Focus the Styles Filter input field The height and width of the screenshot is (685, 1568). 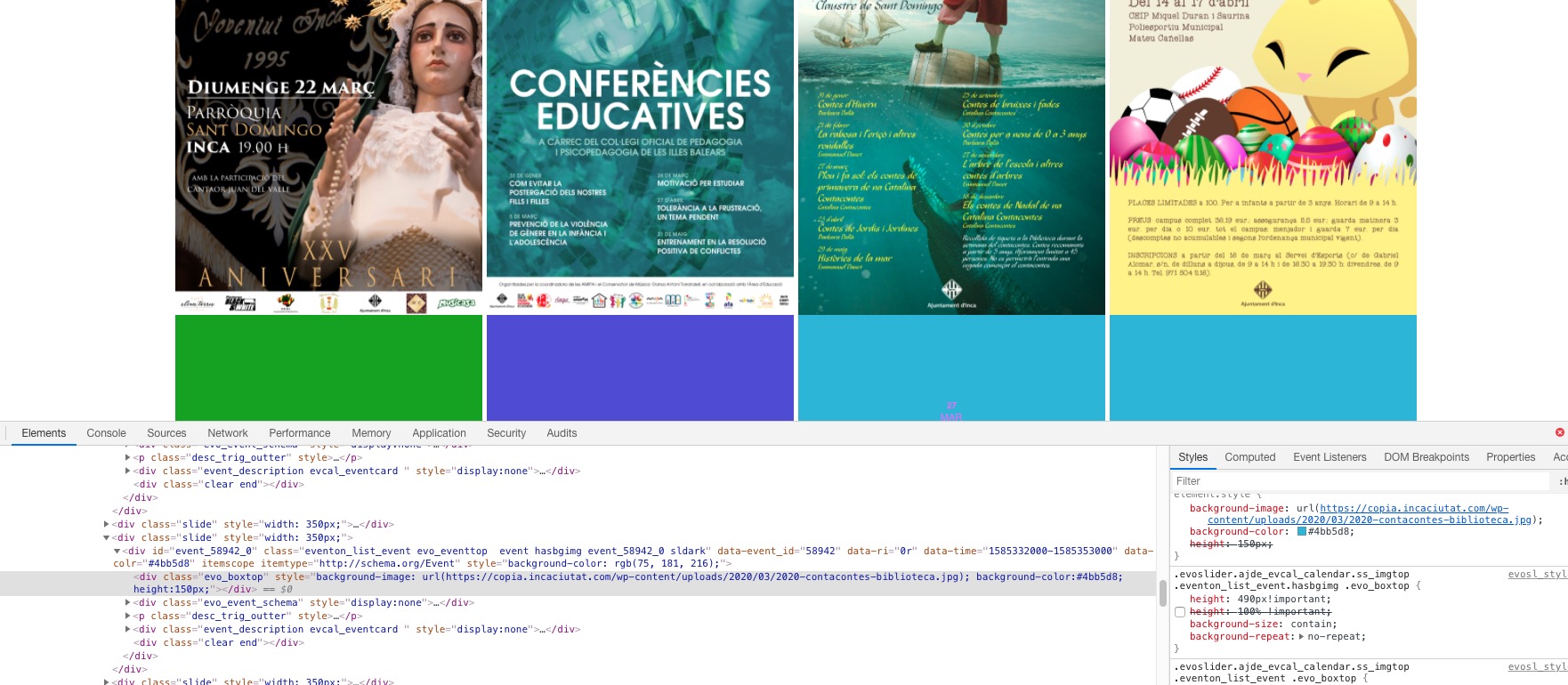1362,481
